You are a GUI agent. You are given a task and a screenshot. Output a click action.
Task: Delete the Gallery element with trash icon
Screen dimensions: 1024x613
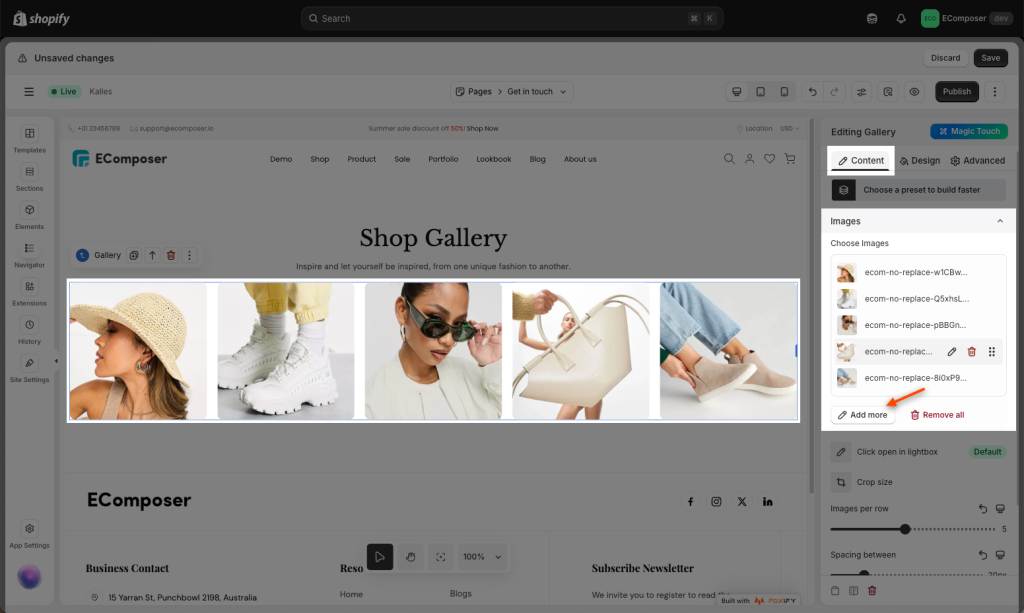coord(171,256)
